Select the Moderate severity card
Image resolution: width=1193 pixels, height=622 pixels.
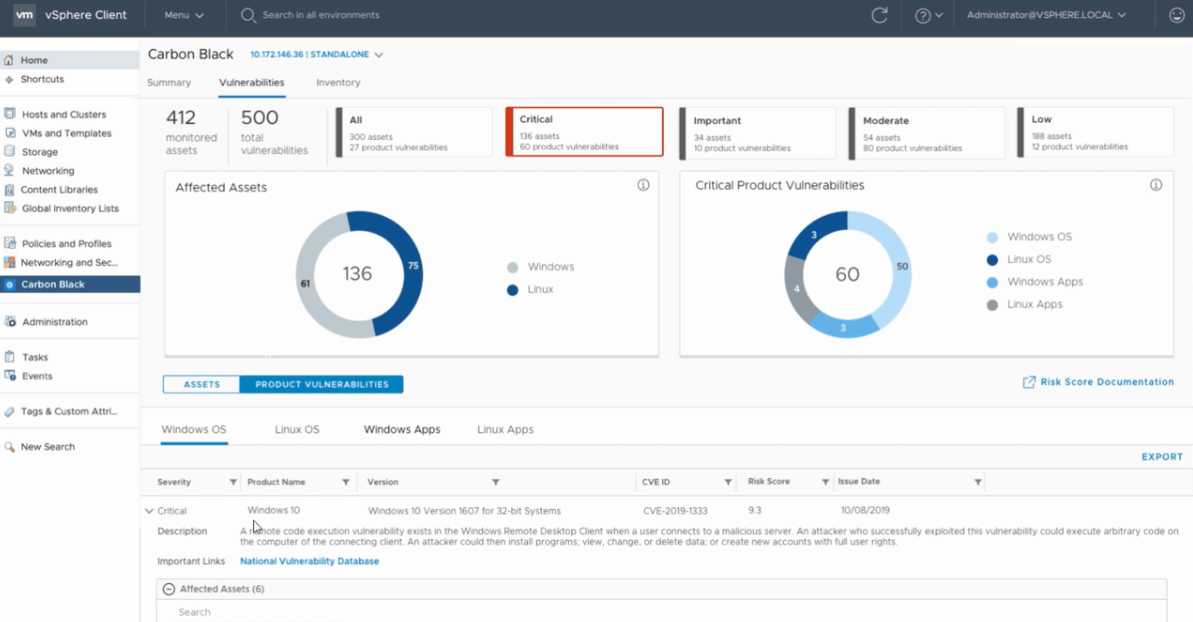point(927,132)
